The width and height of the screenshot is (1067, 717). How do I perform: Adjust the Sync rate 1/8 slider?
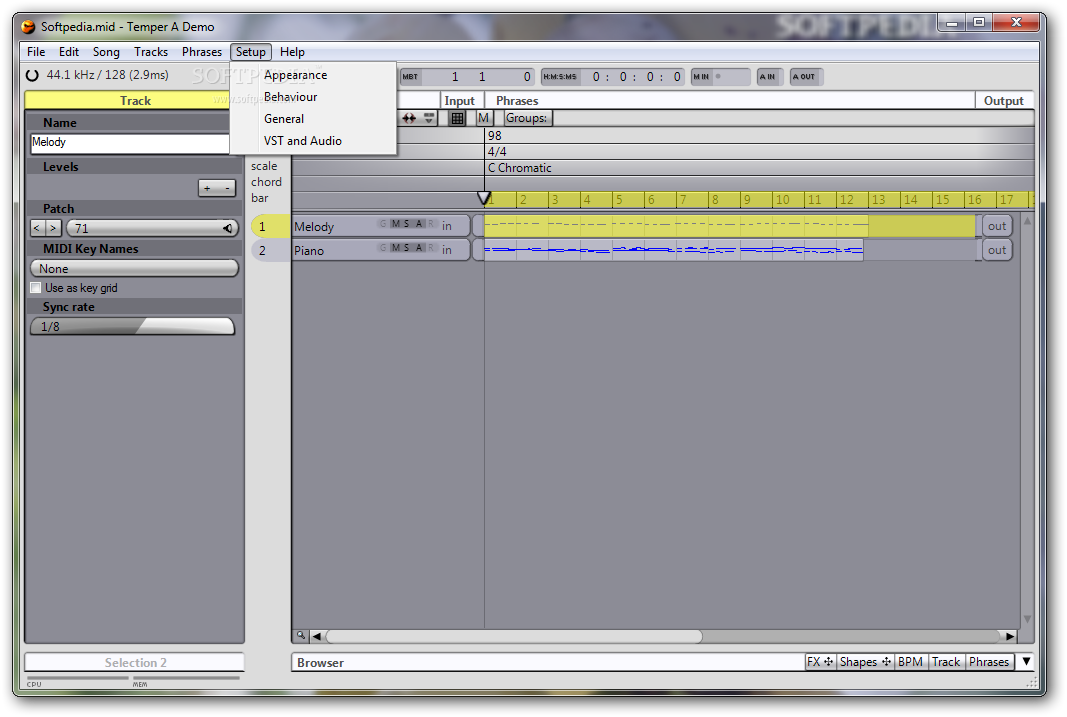[133, 327]
